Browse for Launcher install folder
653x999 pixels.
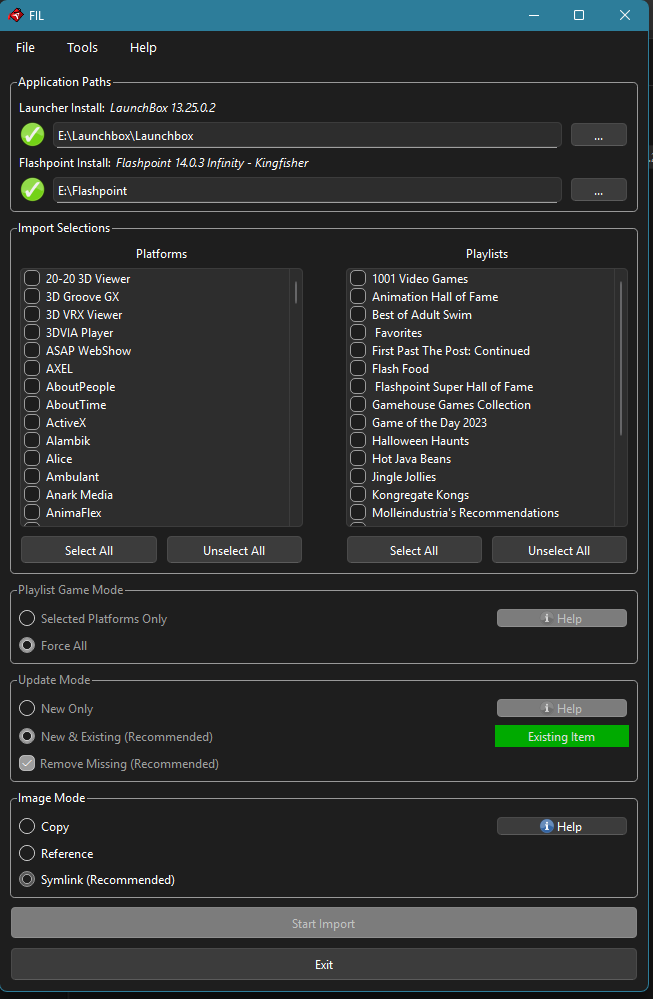(x=598, y=135)
